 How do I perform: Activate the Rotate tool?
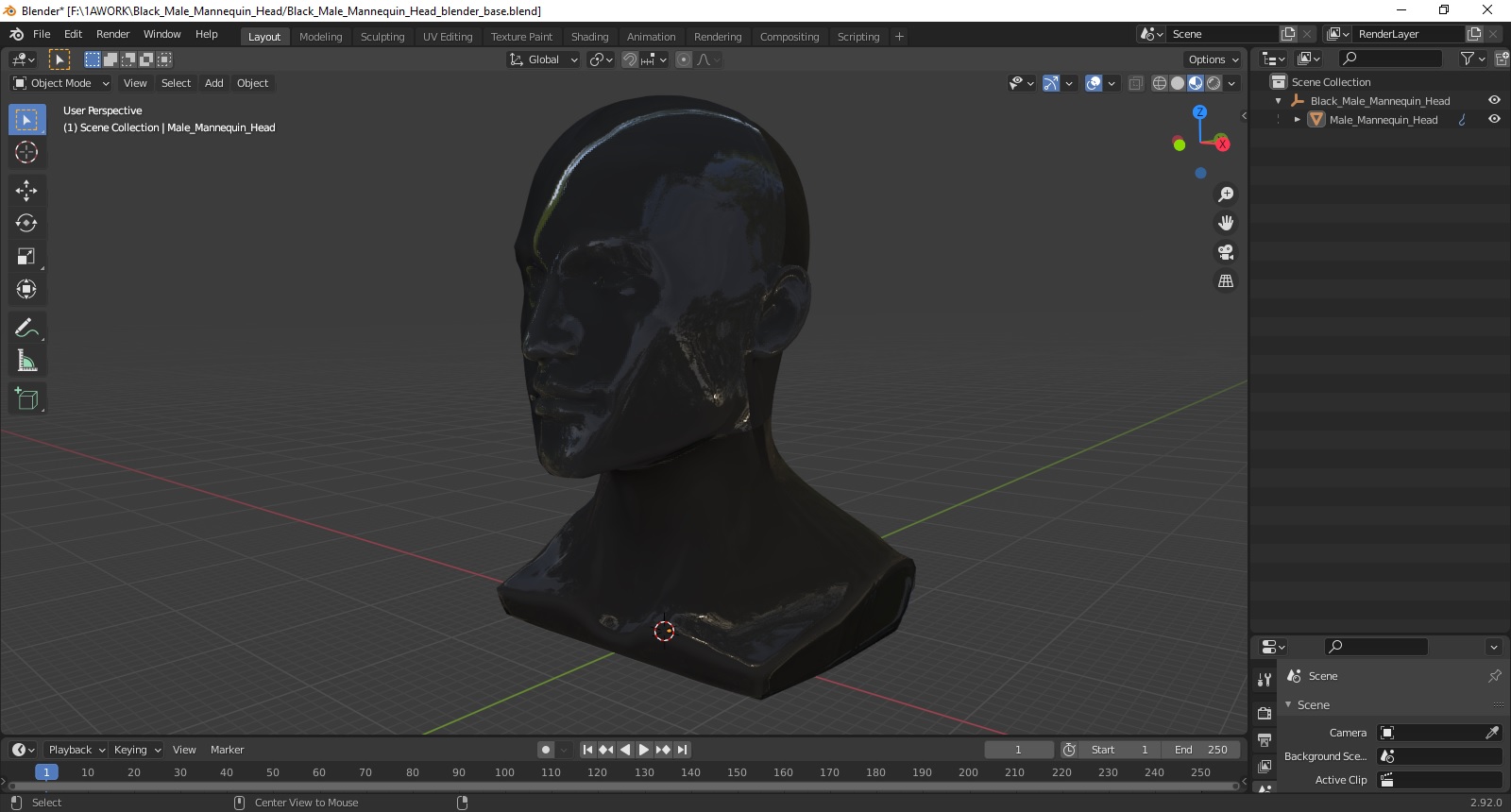(26, 224)
